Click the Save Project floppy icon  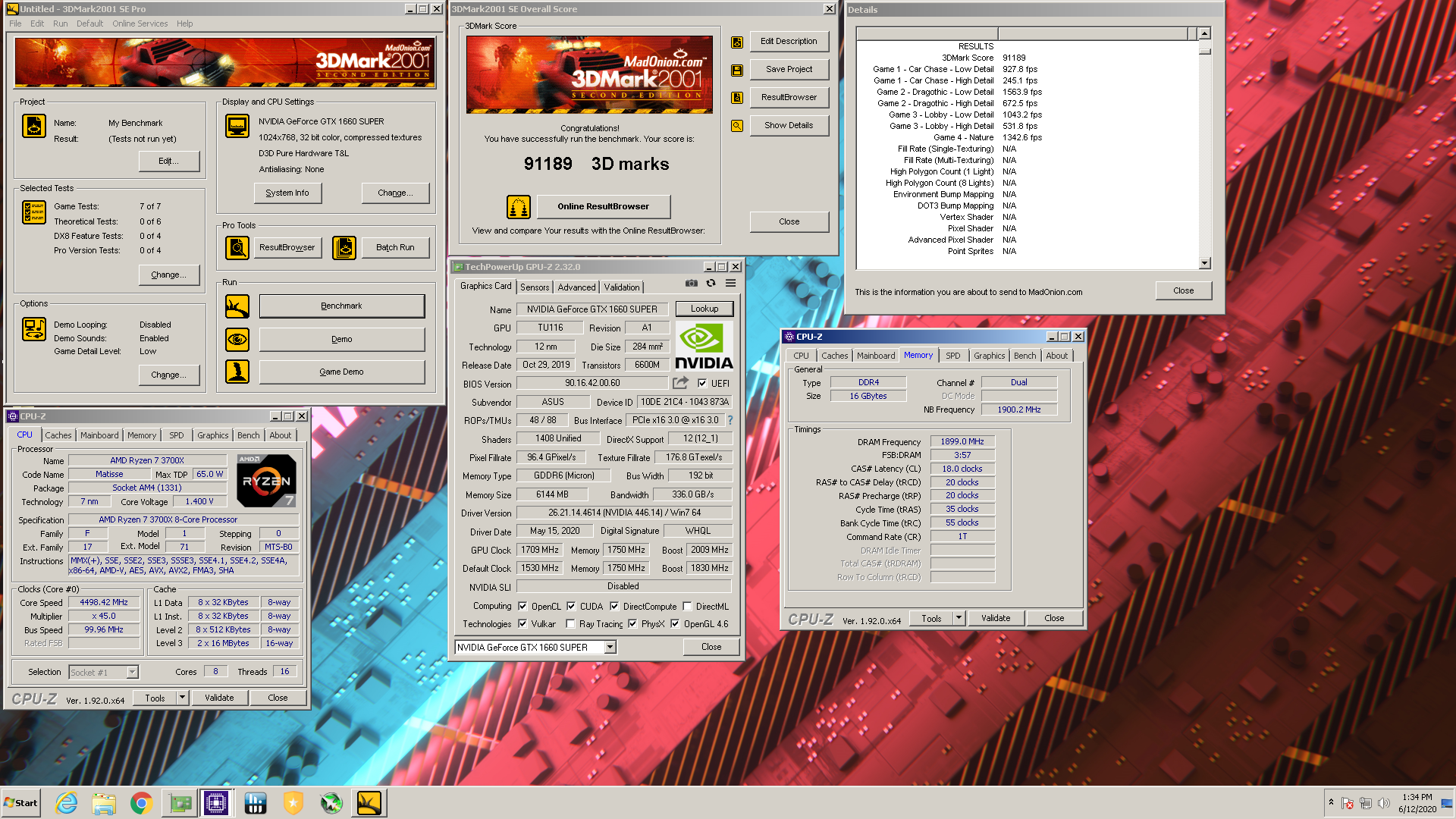737,70
